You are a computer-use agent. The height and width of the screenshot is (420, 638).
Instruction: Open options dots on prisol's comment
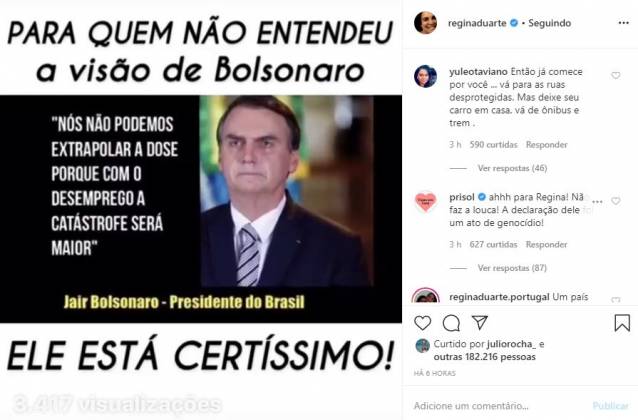pyautogui.click(x=597, y=201)
